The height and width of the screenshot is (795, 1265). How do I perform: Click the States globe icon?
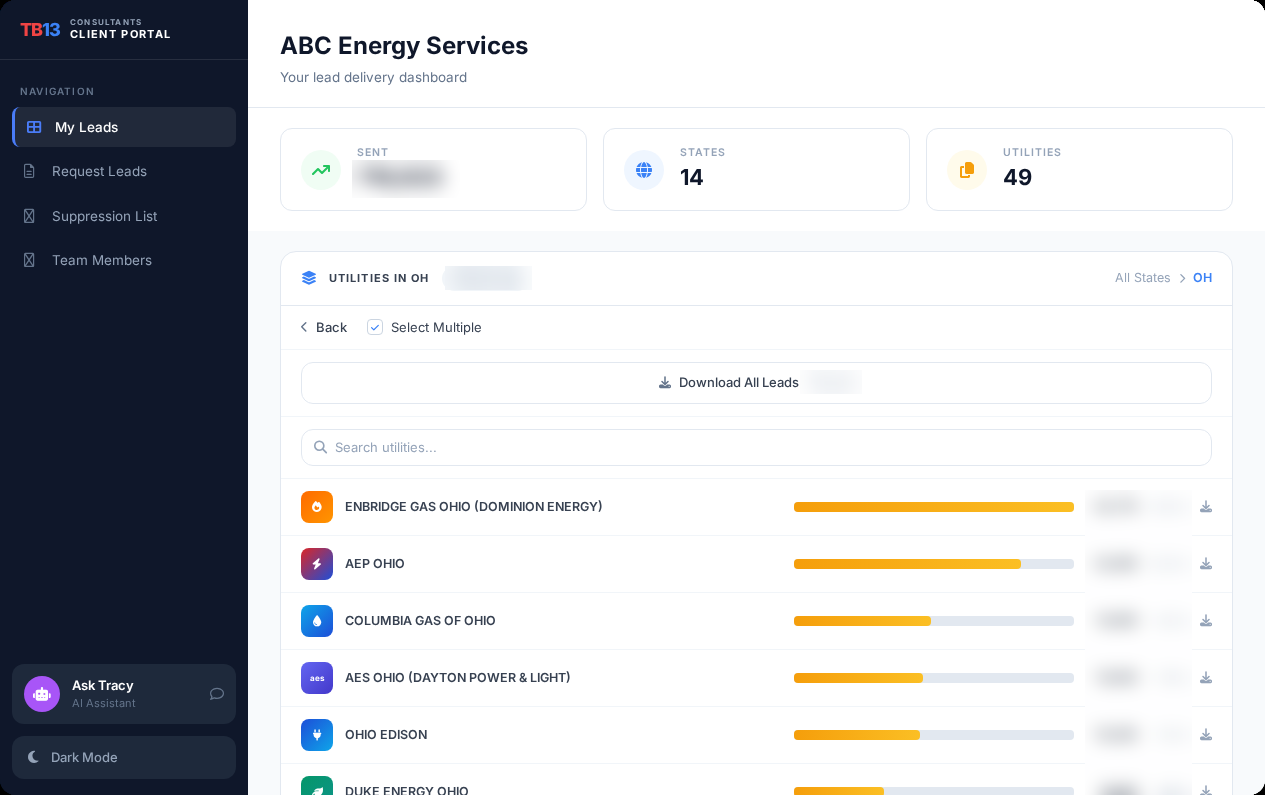[644, 170]
